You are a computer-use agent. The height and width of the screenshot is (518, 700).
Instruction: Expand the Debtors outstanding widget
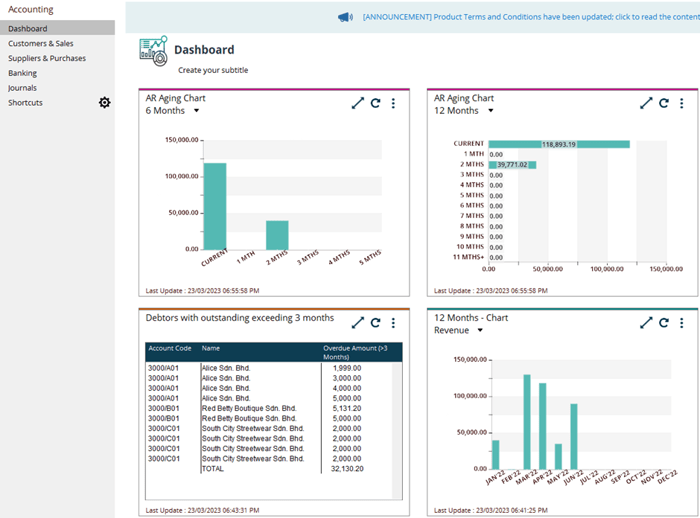pyautogui.click(x=358, y=323)
